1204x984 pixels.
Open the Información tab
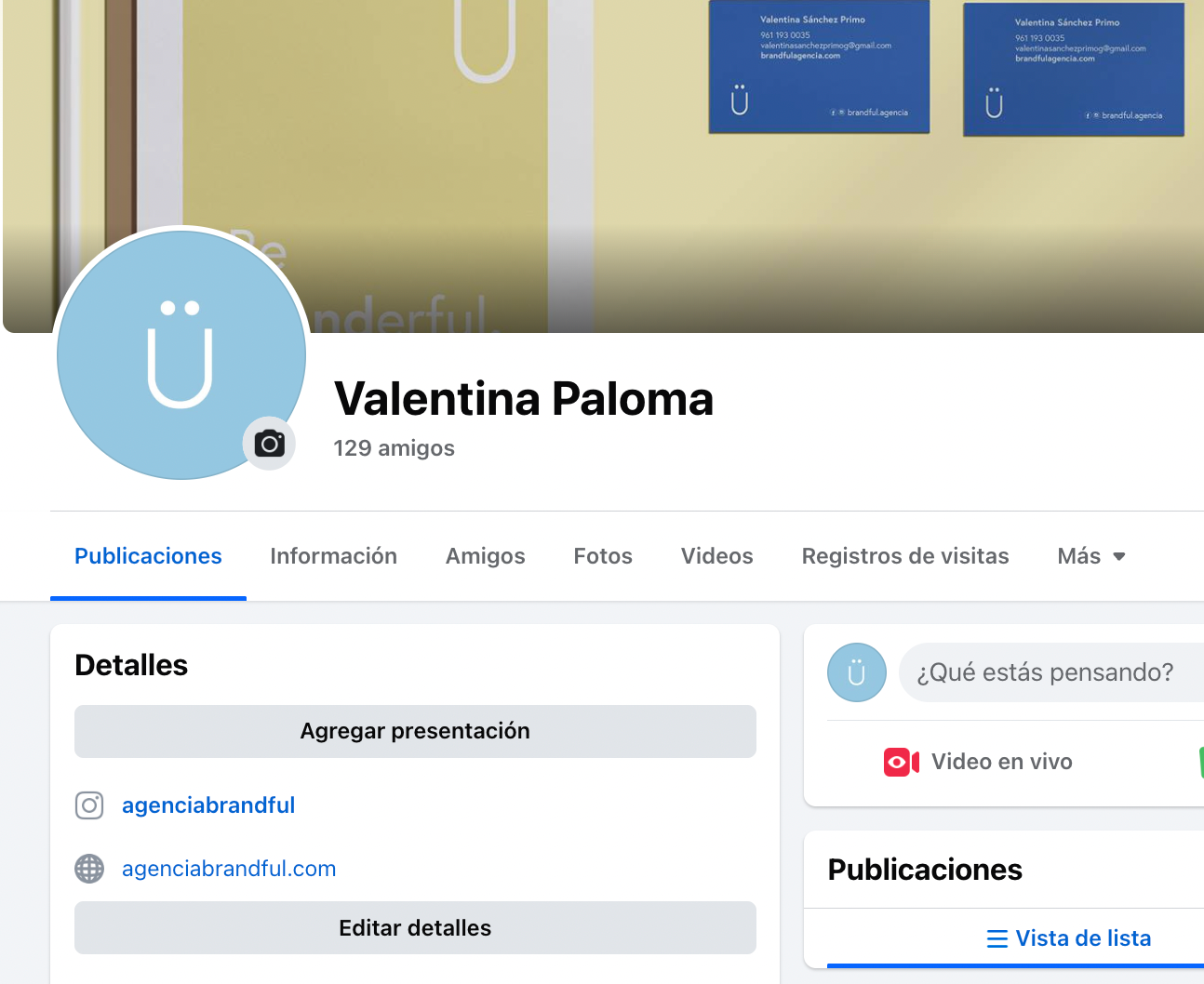pyautogui.click(x=333, y=556)
